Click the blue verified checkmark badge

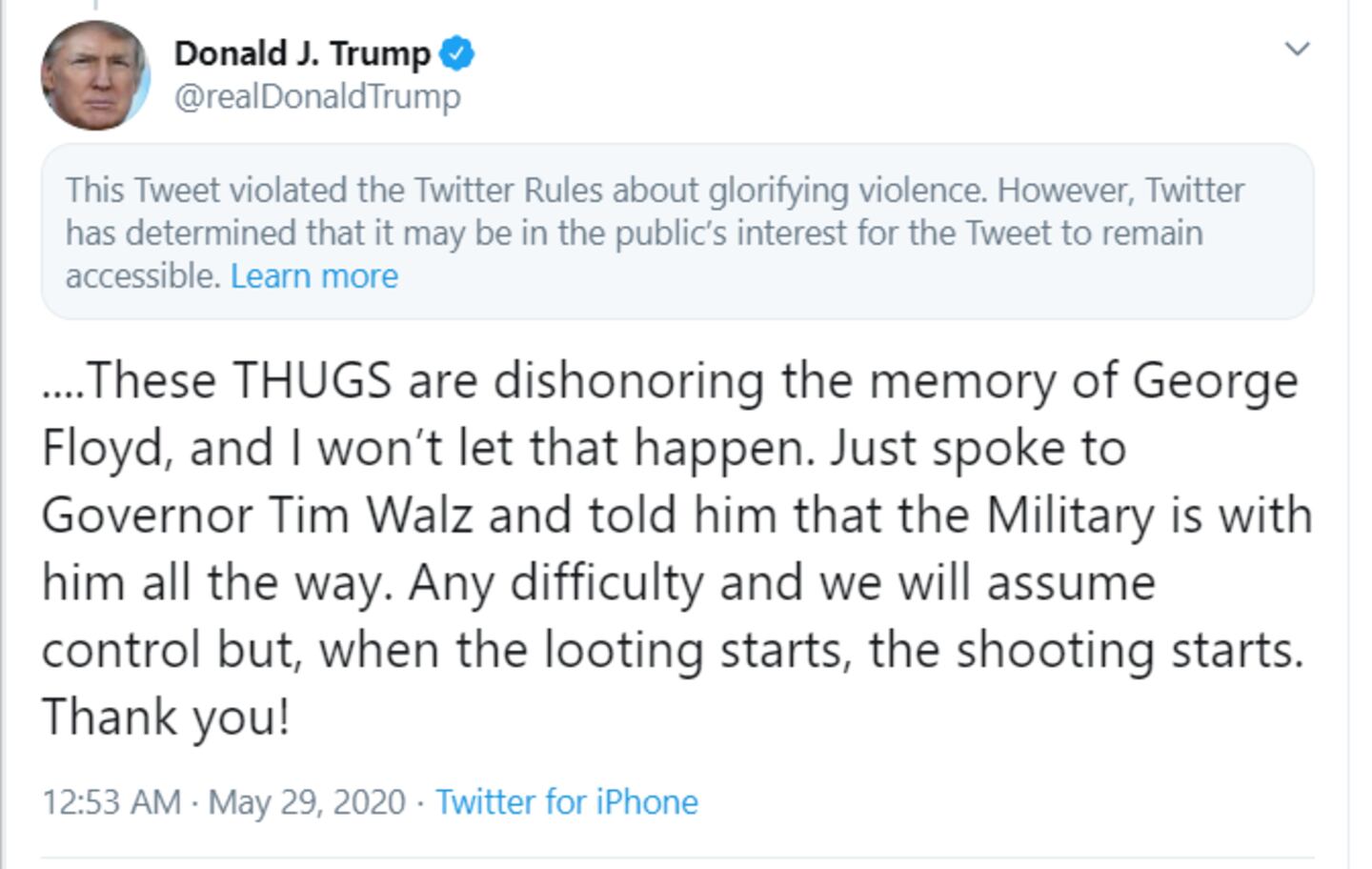(456, 53)
